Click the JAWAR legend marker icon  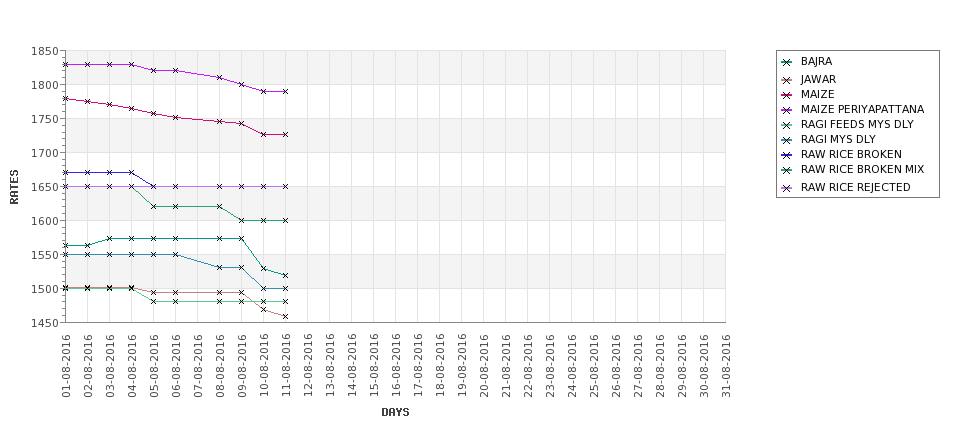pos(787,80)
